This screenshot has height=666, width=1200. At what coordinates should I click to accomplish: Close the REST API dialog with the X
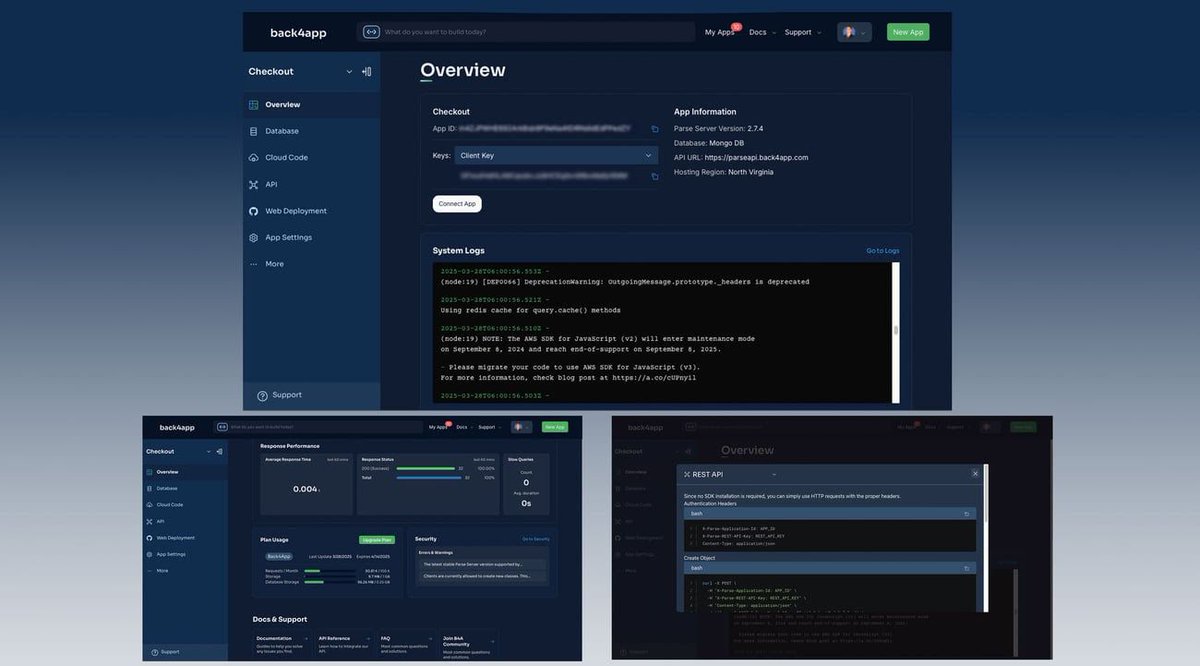(x=976, y=474)
